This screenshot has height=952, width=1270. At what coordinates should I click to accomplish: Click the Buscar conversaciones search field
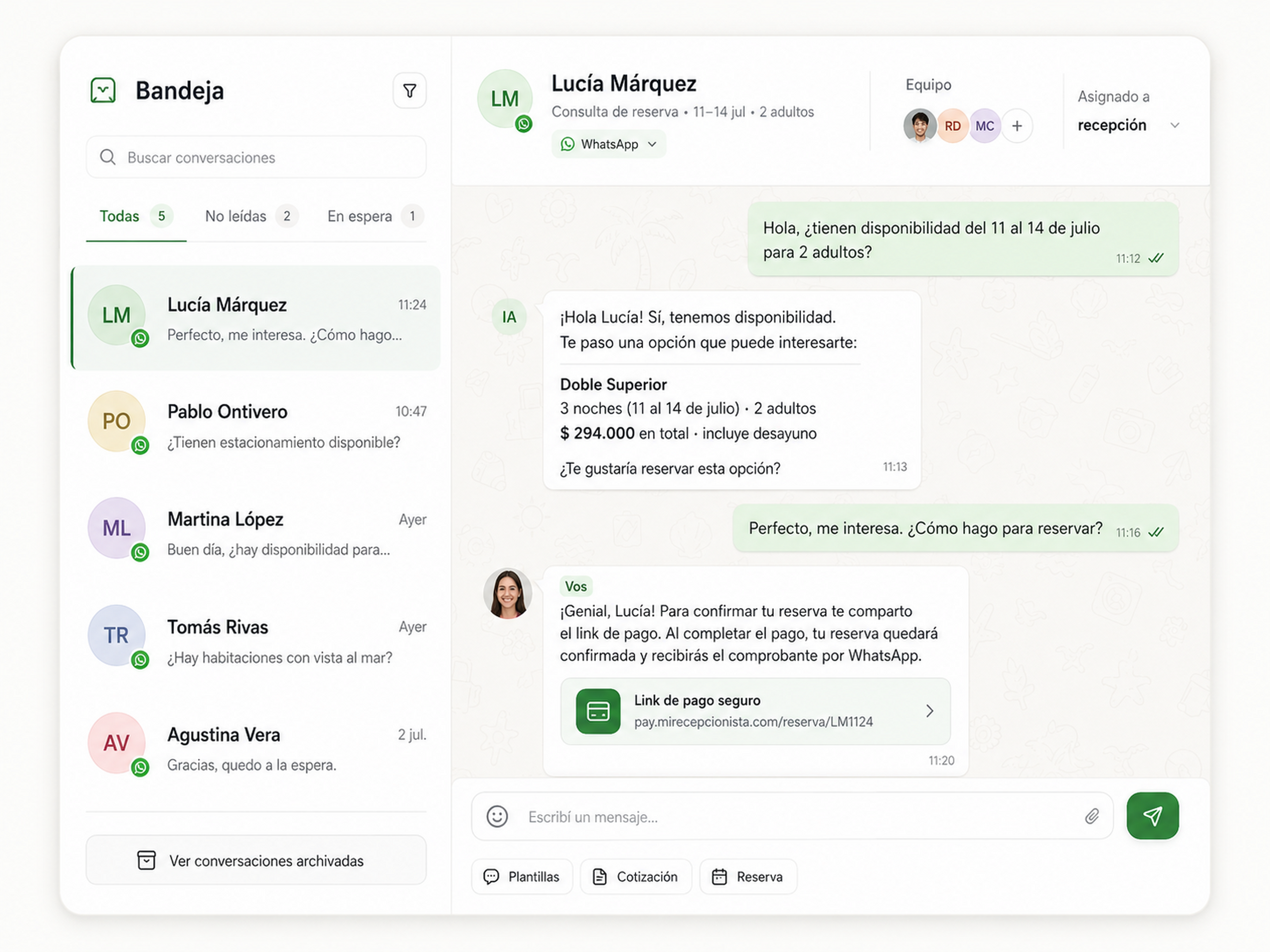point(256,157)
